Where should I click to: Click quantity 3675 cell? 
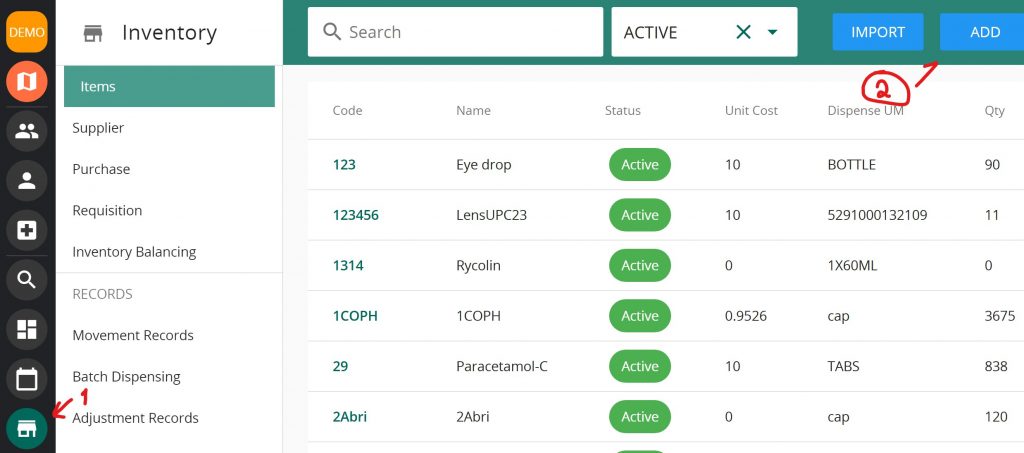[x=1000, y=316]
